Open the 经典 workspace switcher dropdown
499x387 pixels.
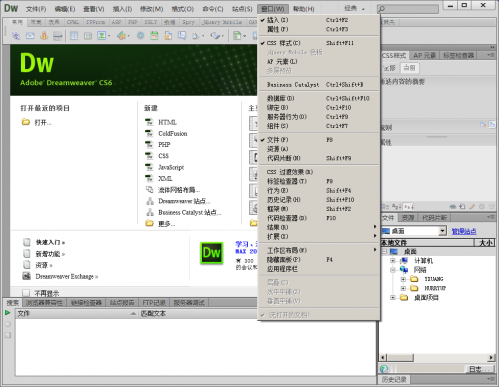(x=355, y=9)
